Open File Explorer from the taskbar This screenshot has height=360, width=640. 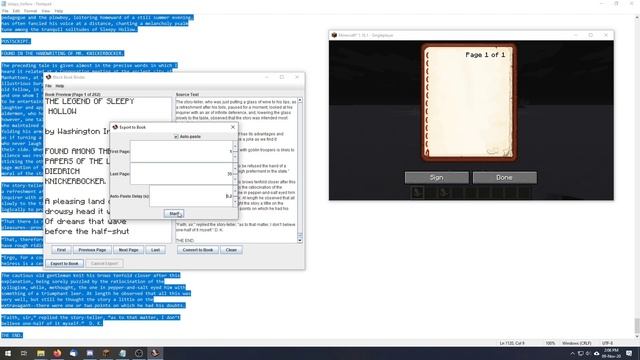(x=40, y=353)
